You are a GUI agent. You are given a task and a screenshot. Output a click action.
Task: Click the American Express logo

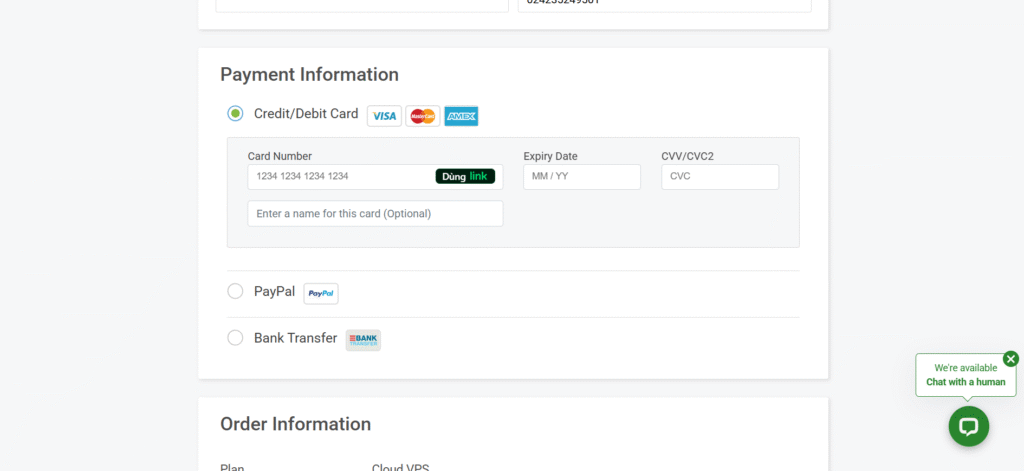pos(461,116)
